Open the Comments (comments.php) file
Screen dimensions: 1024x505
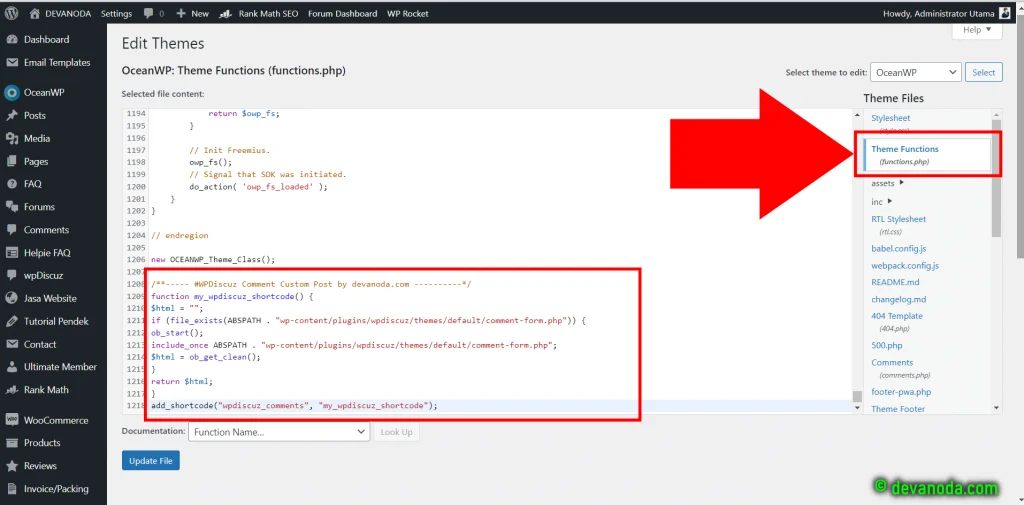point(892,363)
